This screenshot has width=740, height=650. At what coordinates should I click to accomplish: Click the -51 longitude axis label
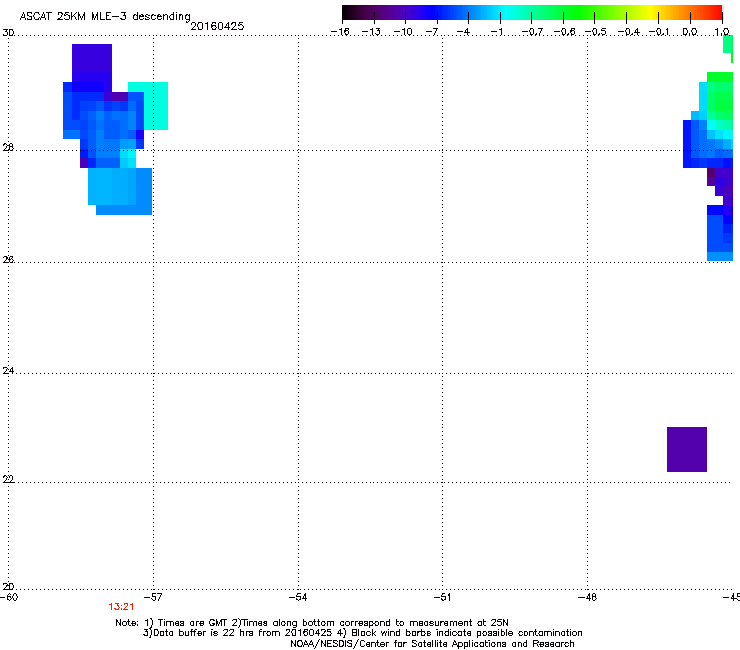pos(442,597)
